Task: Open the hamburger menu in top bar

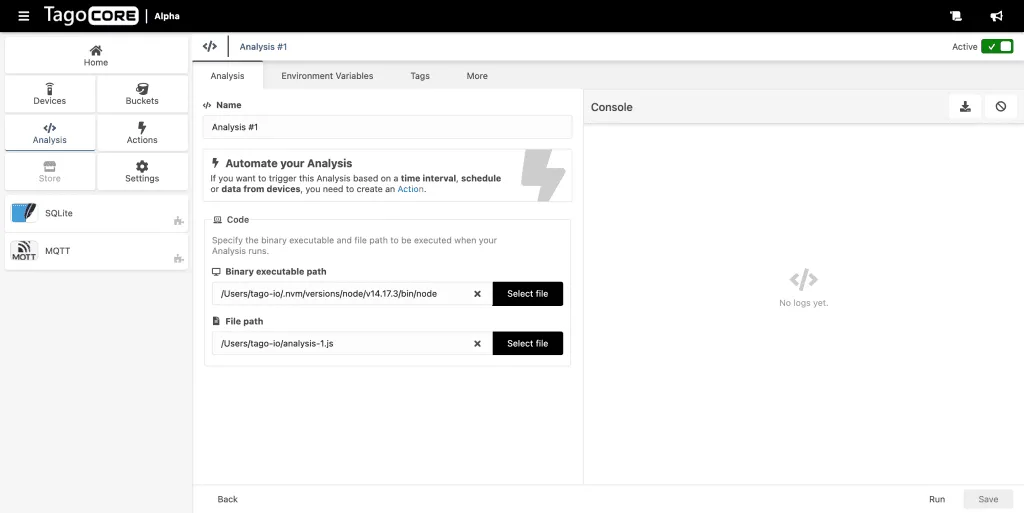Action: pos(24,16)
